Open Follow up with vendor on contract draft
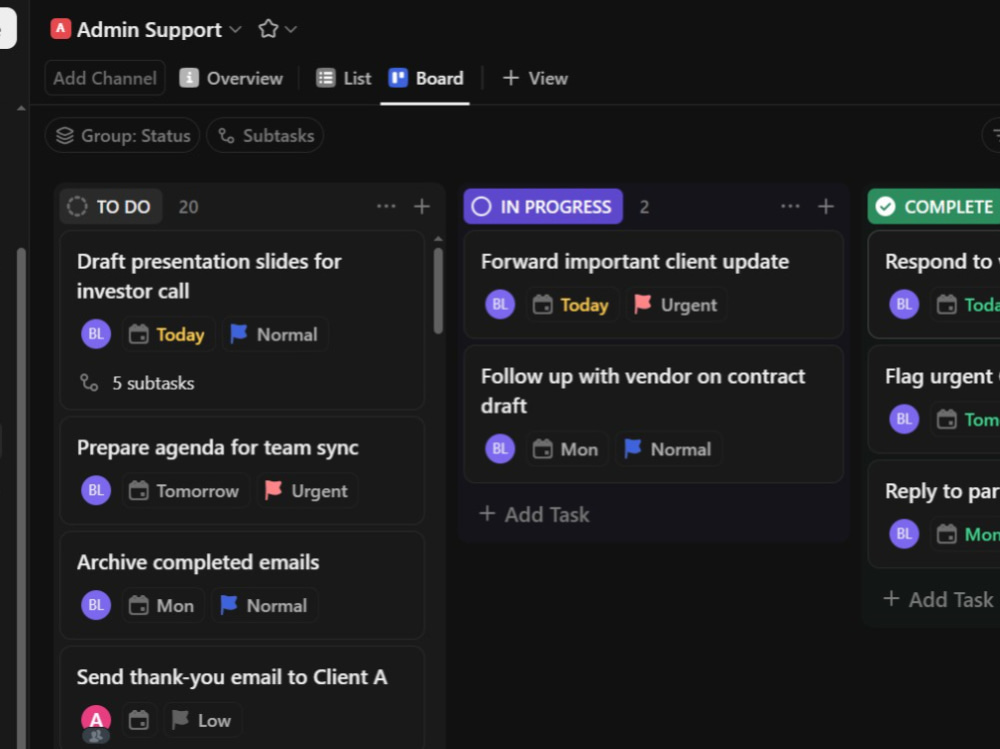Screen dimensions: 1000x749 coord(643,390)
